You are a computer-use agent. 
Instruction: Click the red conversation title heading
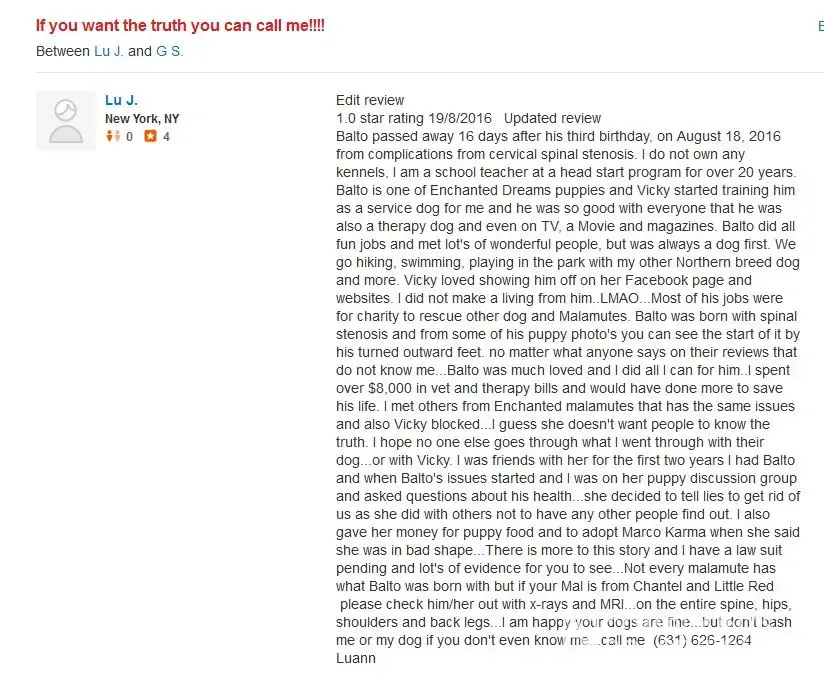[180, 25]
